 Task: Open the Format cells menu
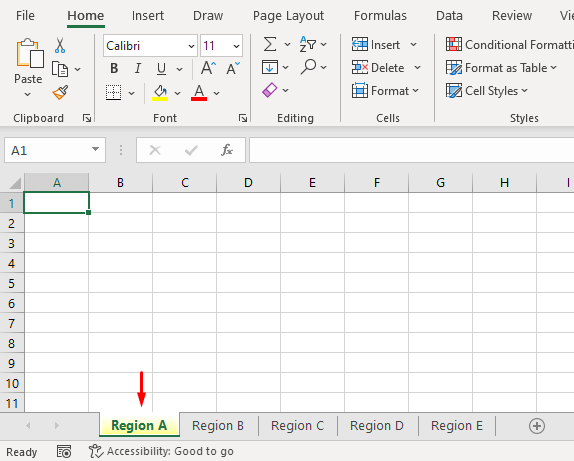click(x=385, y=91)
